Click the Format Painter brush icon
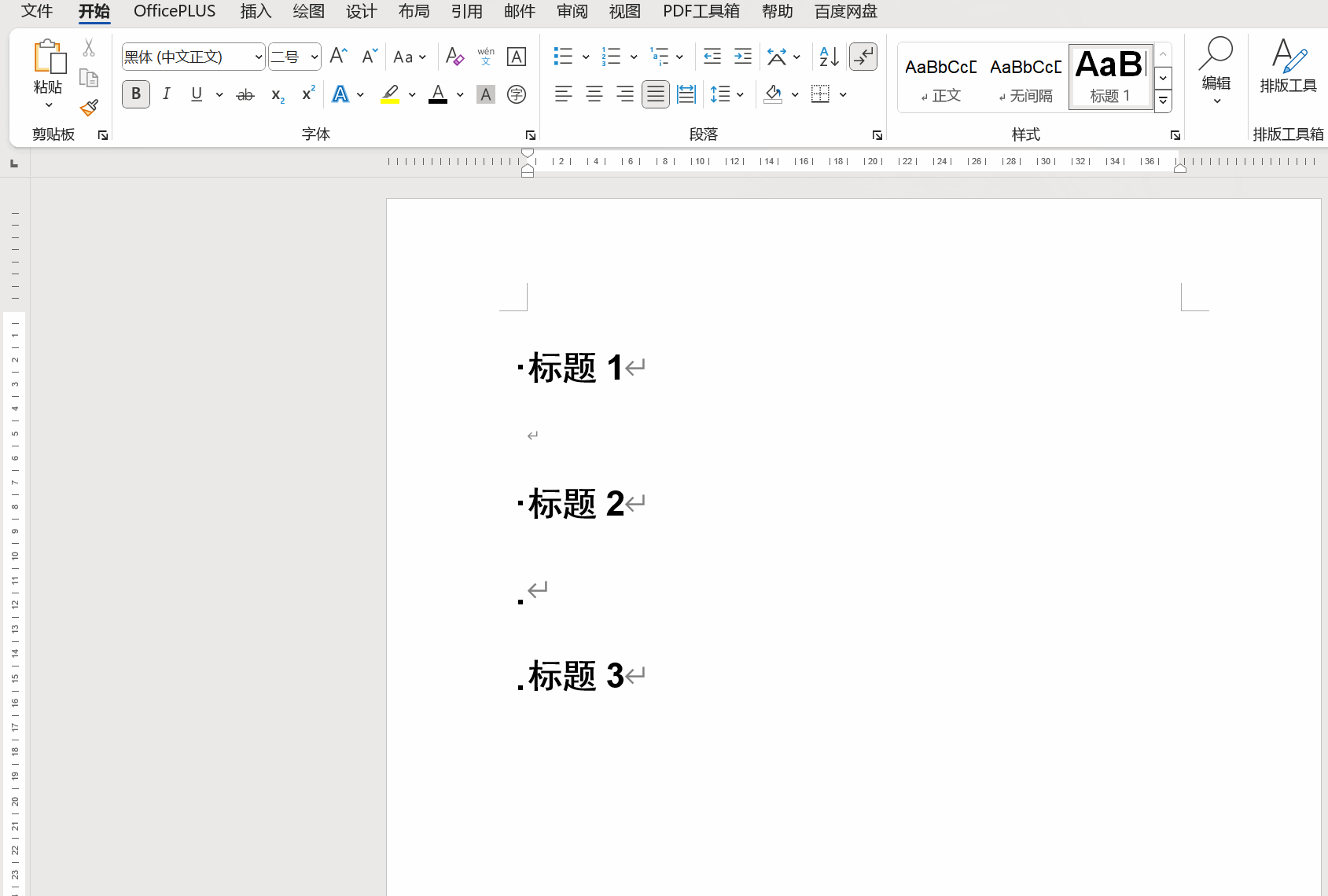 pyautogui.click(x=89, y=108)
